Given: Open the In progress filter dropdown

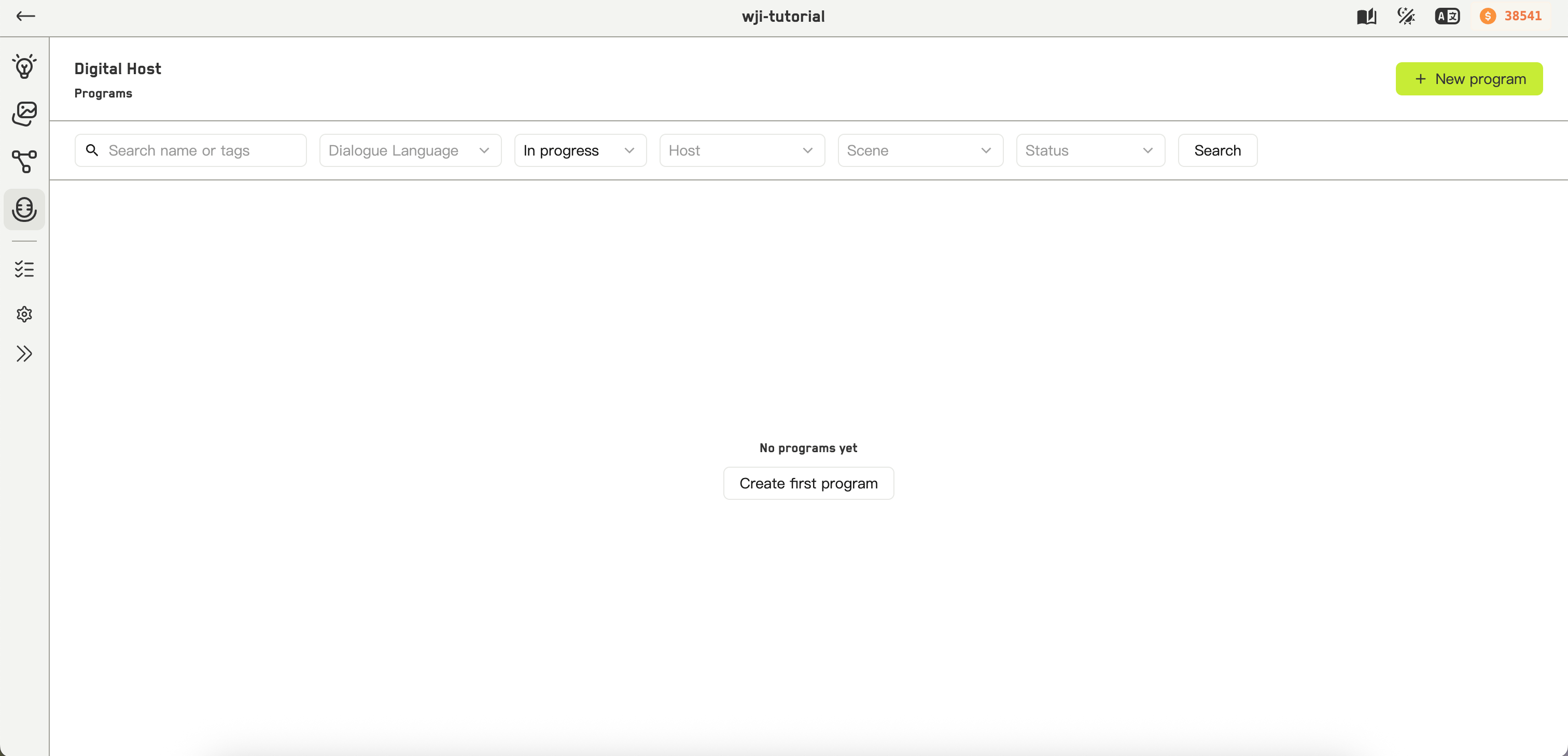Looking at the screenshot, I should pos(580,150).
